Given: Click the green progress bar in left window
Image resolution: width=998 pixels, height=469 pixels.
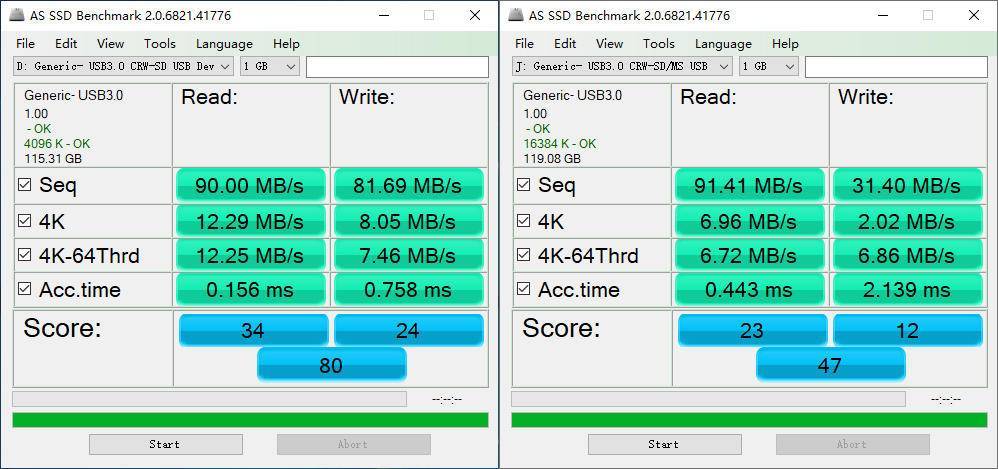Looking at the screenshot, I should (250, 420).
